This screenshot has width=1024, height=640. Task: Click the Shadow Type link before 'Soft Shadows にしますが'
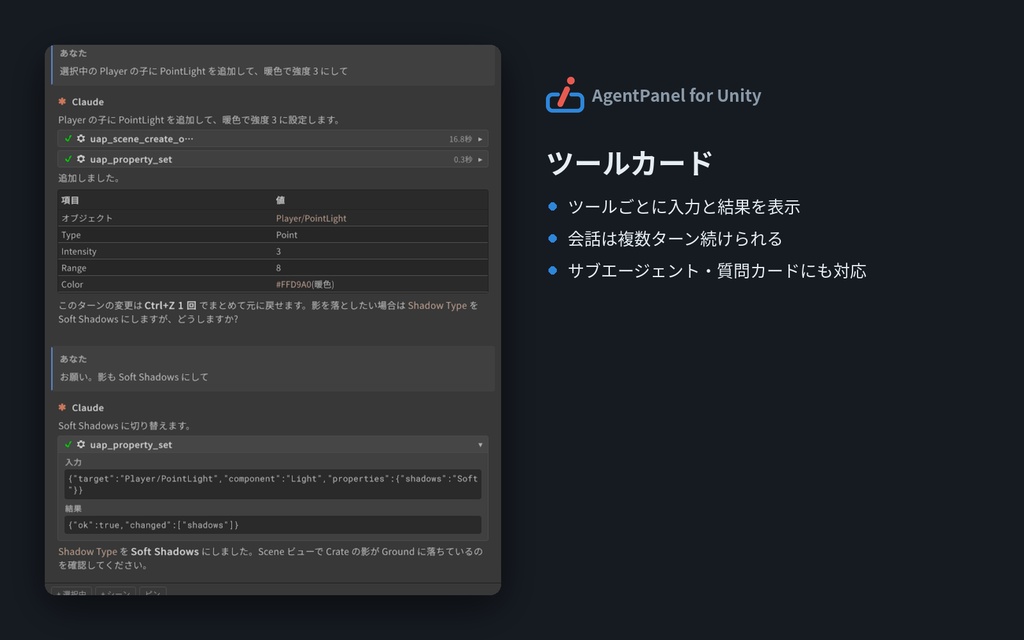point(438,305)
